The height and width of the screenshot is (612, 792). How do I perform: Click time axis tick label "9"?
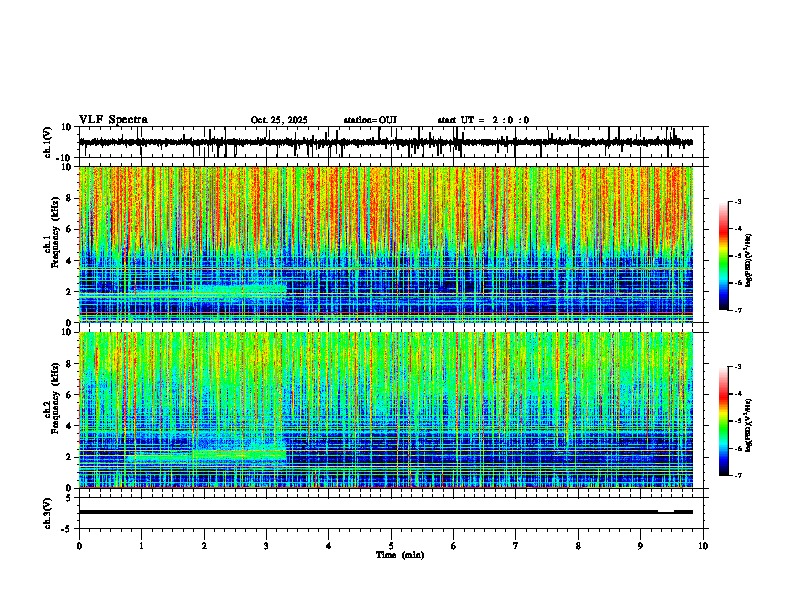tap(640, 546)
